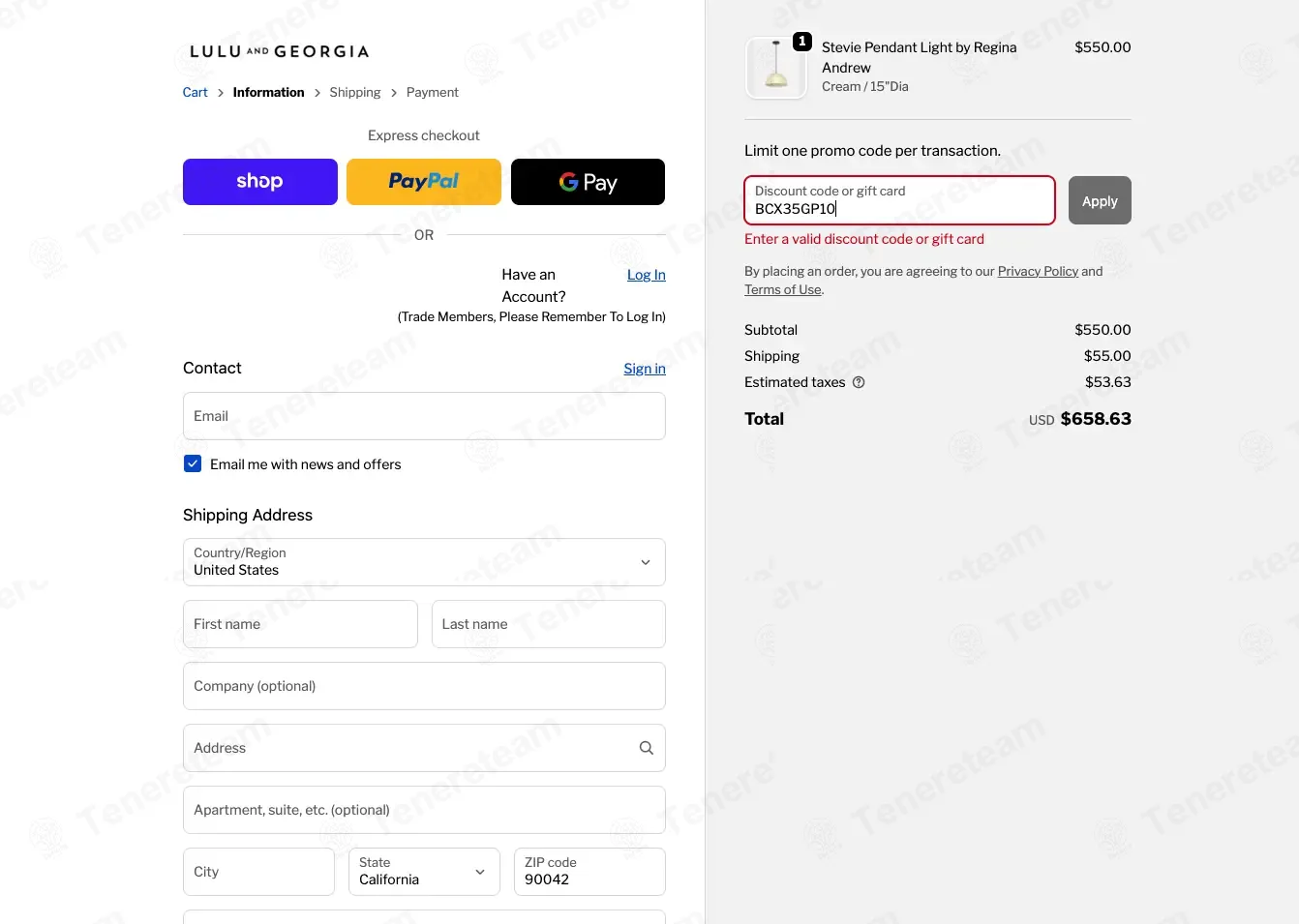Focus the Last name field

(549, 624)
